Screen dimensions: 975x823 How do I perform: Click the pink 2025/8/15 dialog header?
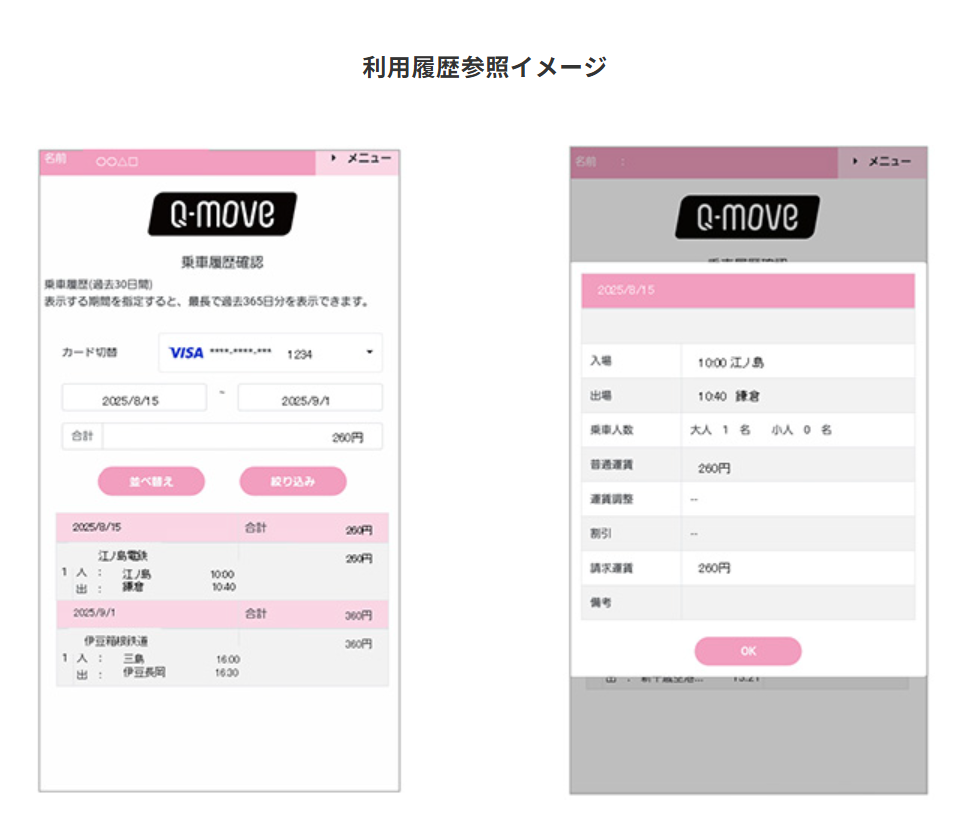748,290
